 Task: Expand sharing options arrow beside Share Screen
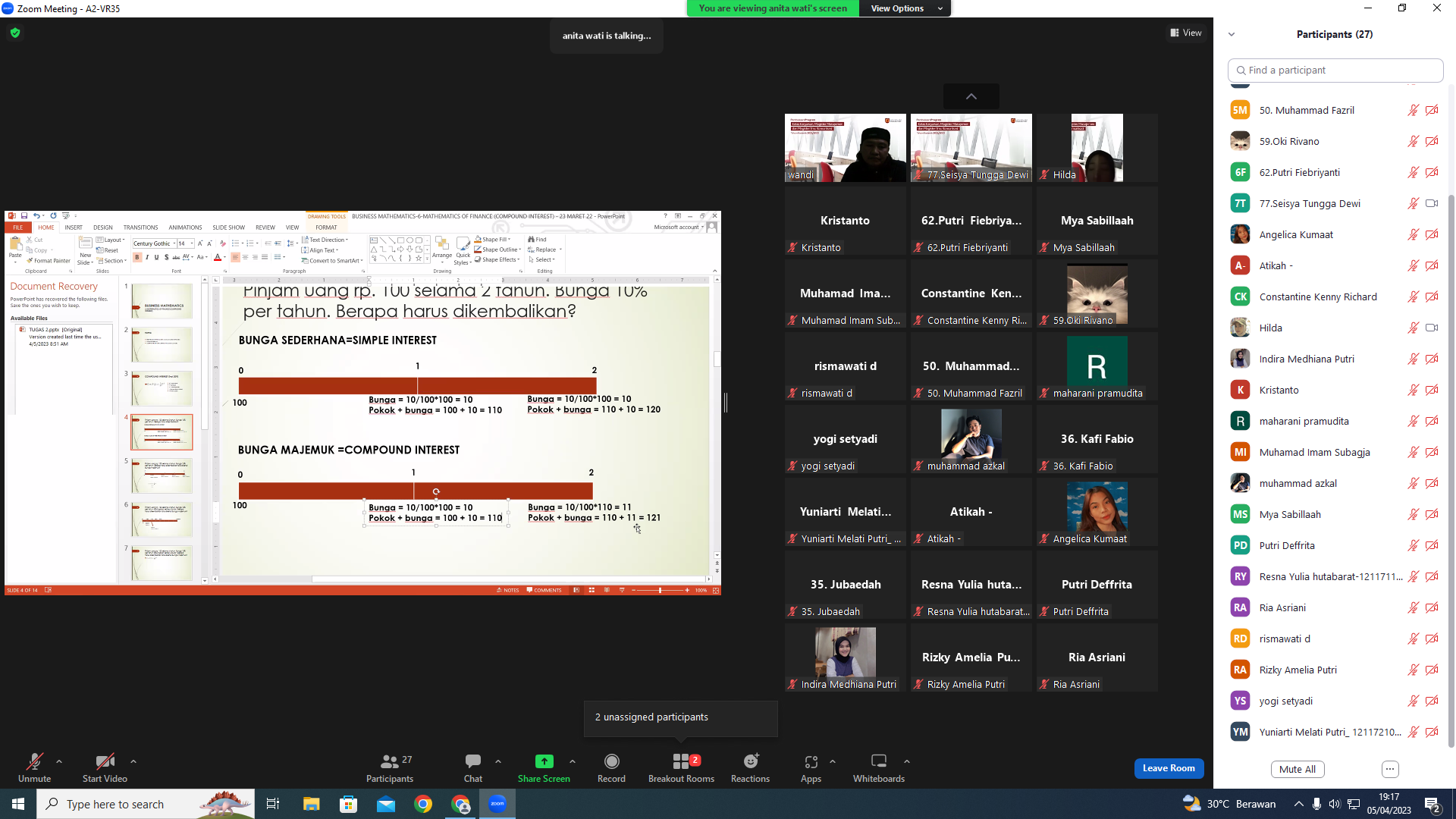573,761
